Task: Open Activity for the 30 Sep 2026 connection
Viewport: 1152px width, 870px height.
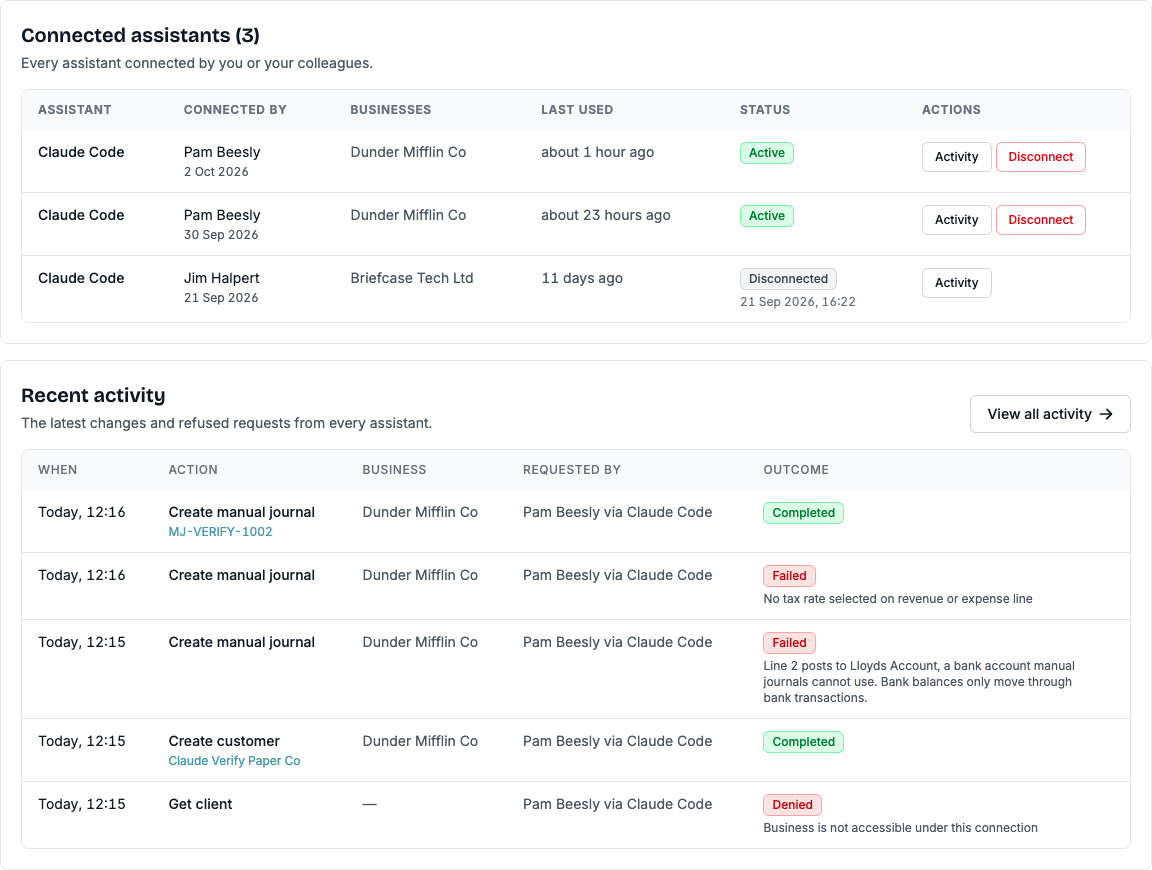Action: (956, 220)
